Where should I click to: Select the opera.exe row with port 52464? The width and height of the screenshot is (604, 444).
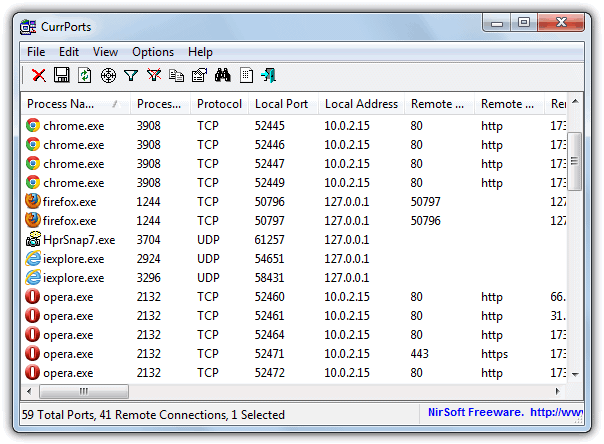[x=294, y=335]
